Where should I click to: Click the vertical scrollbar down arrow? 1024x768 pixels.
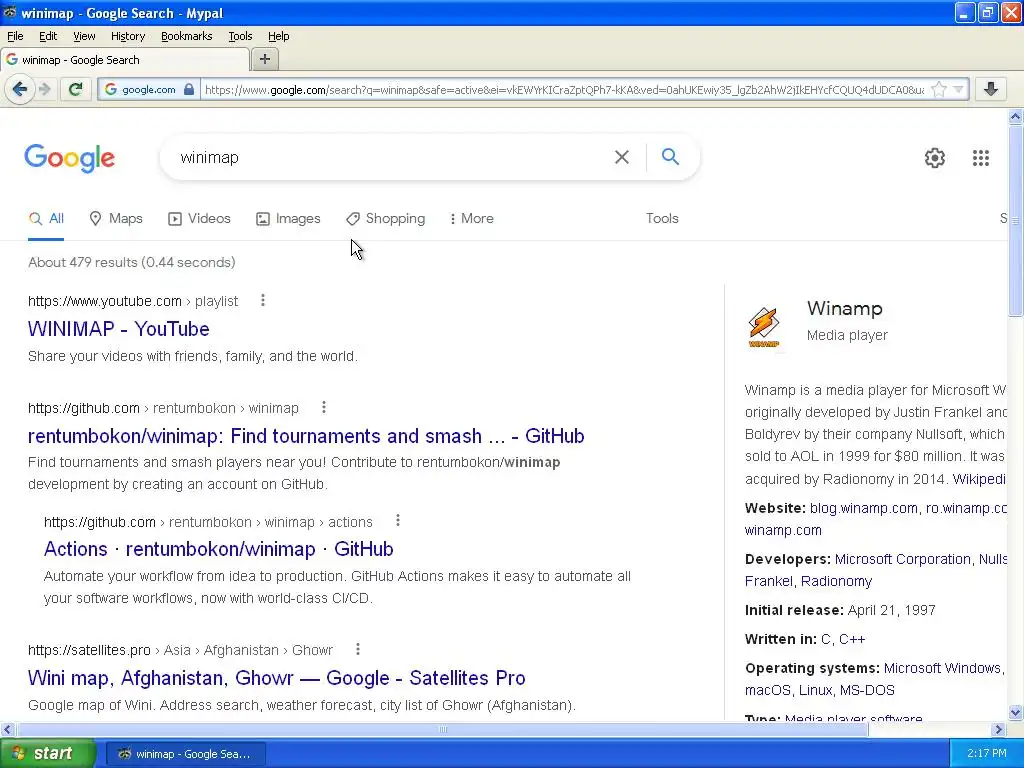coord(1015,712)
